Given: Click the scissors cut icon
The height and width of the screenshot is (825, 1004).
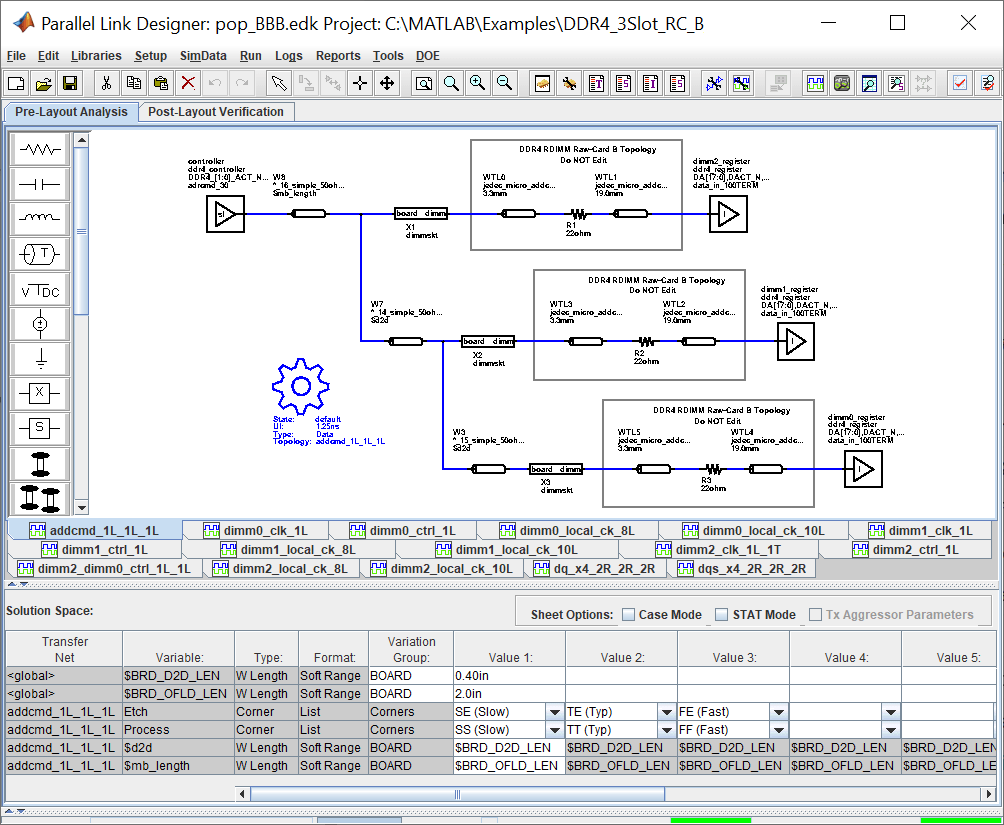Looking at the screenshot, I should (106, 83).
